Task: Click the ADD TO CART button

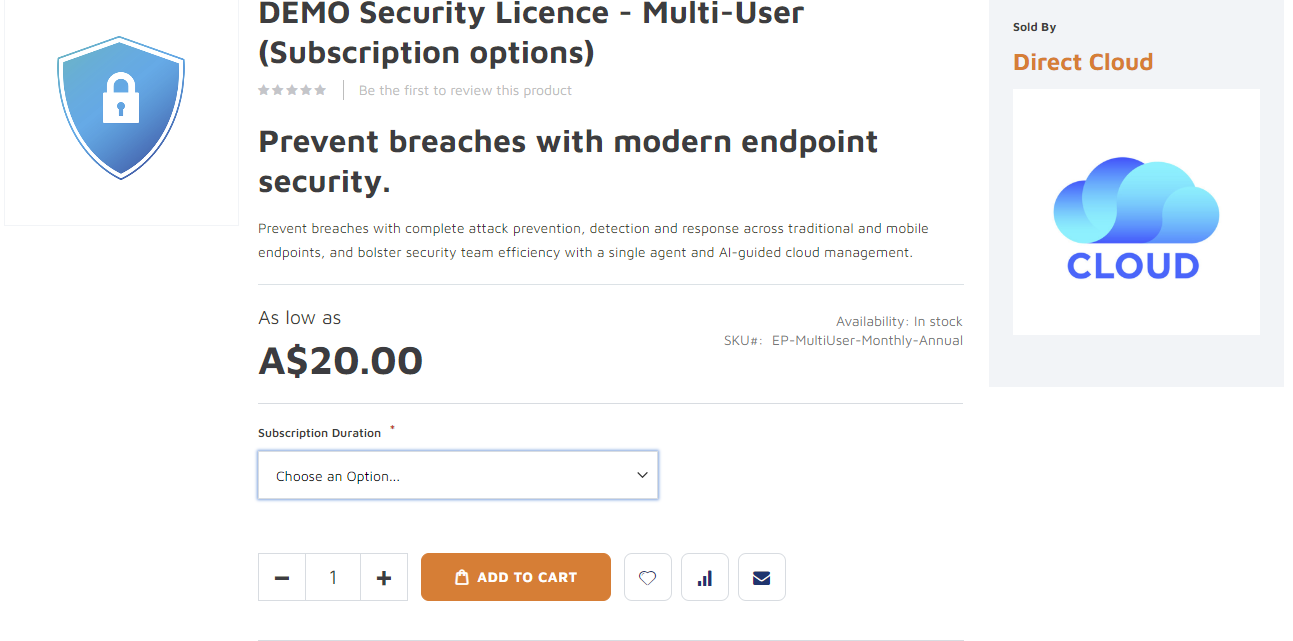Action: (x=516, y=577)
